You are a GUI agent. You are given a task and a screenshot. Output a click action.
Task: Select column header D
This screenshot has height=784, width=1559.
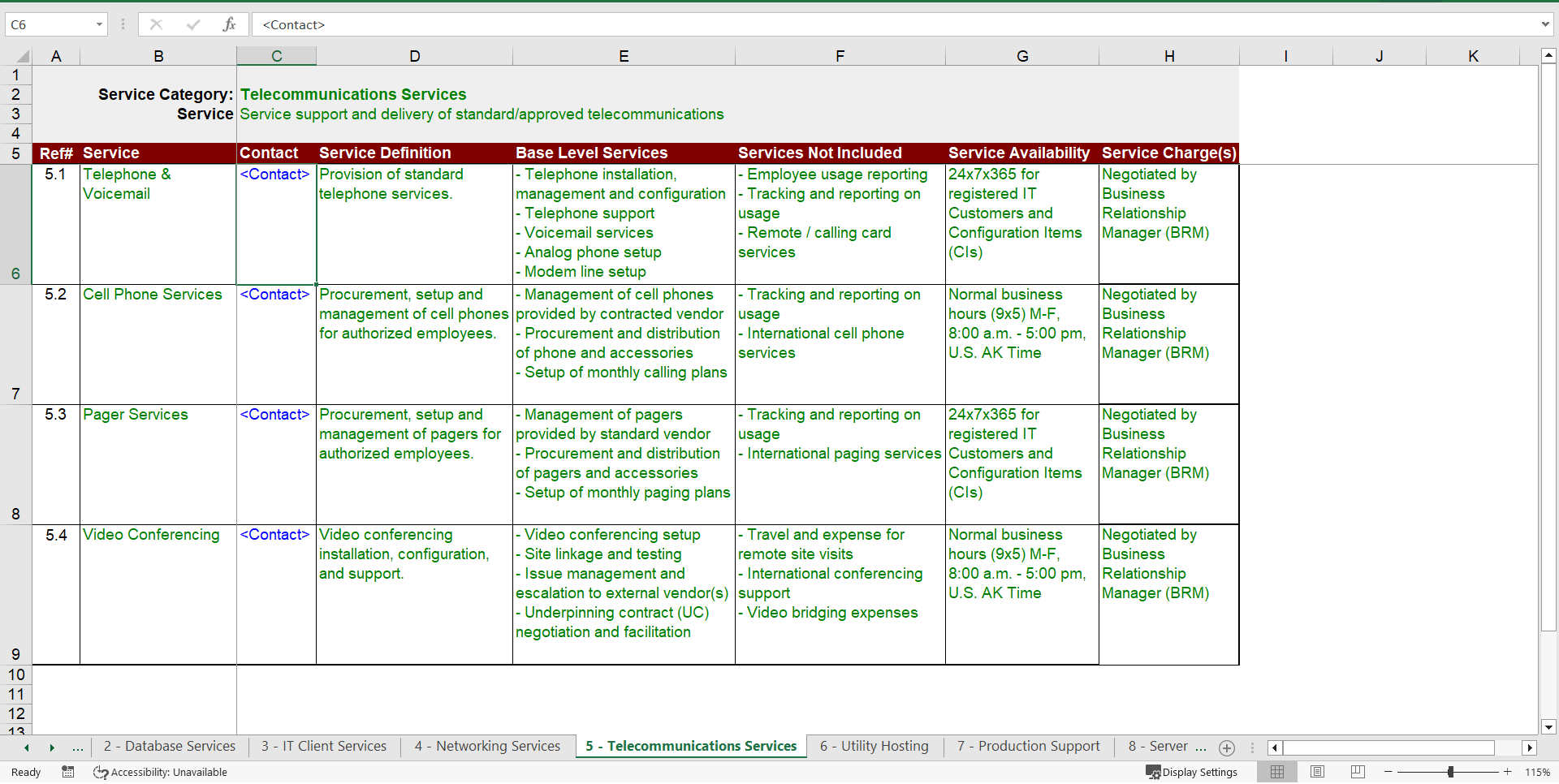[x=414, y=56]
